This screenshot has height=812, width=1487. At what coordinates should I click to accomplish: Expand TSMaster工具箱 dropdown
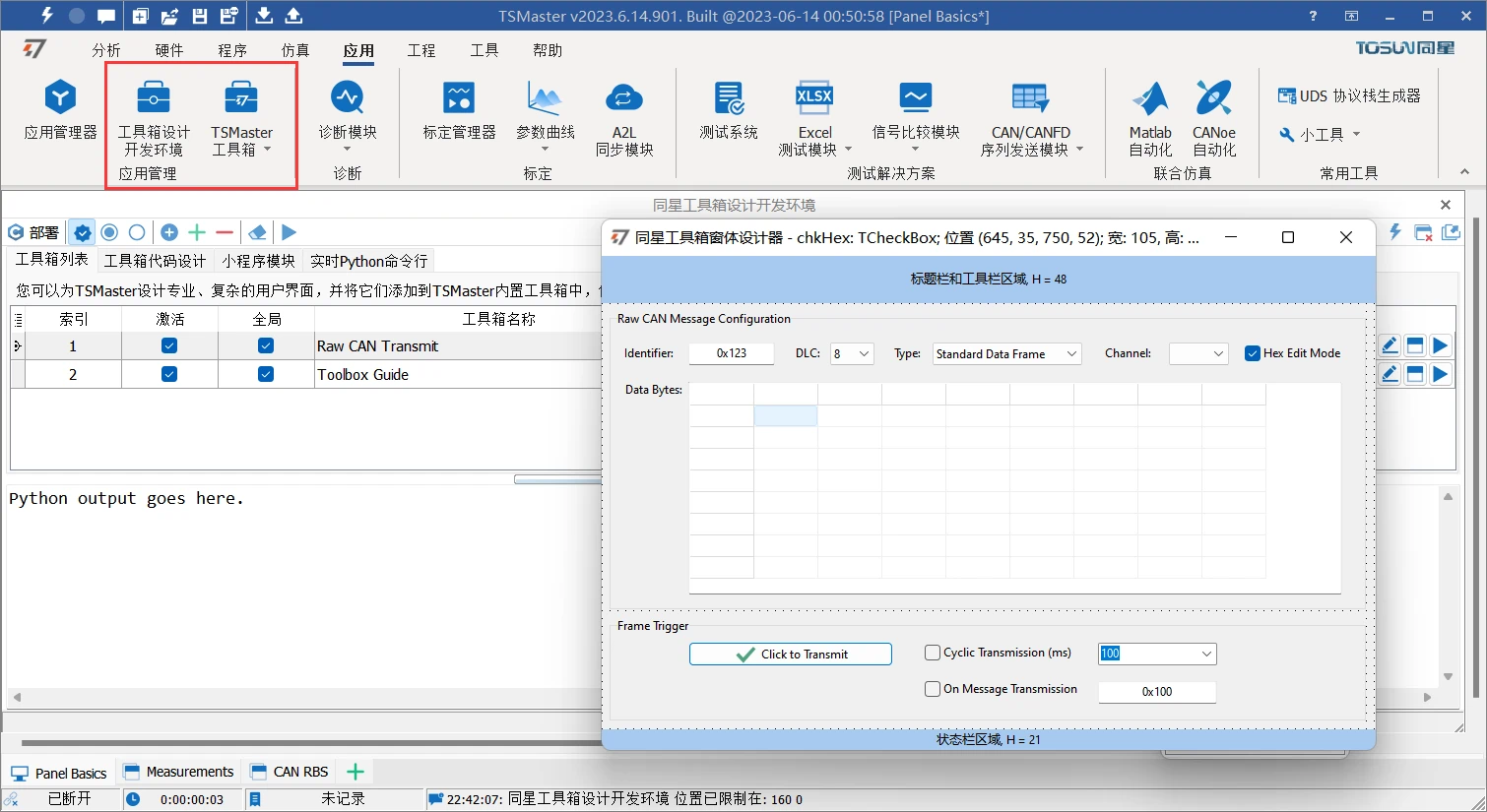click(267, 150)
